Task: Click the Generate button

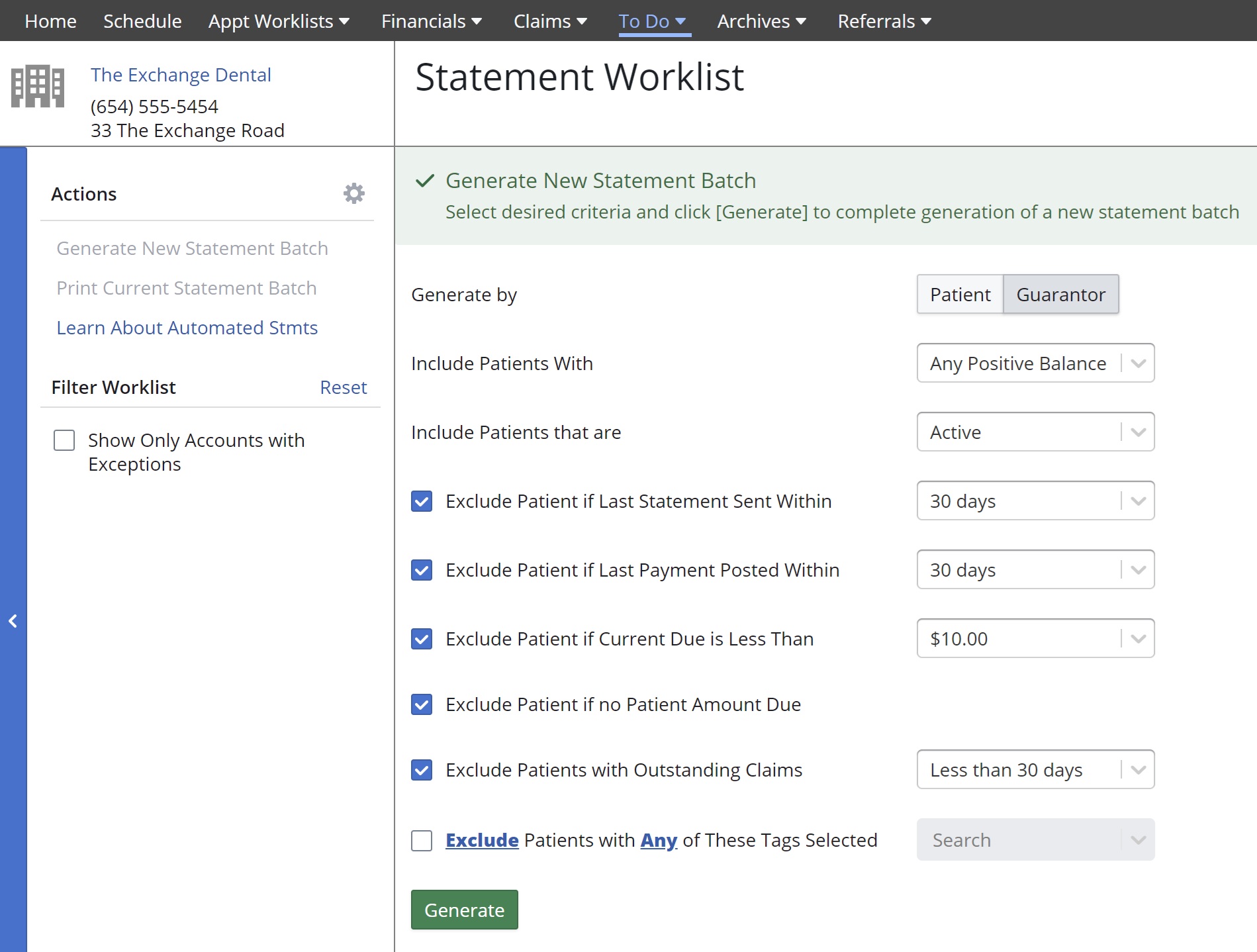Action: (464, 910)
